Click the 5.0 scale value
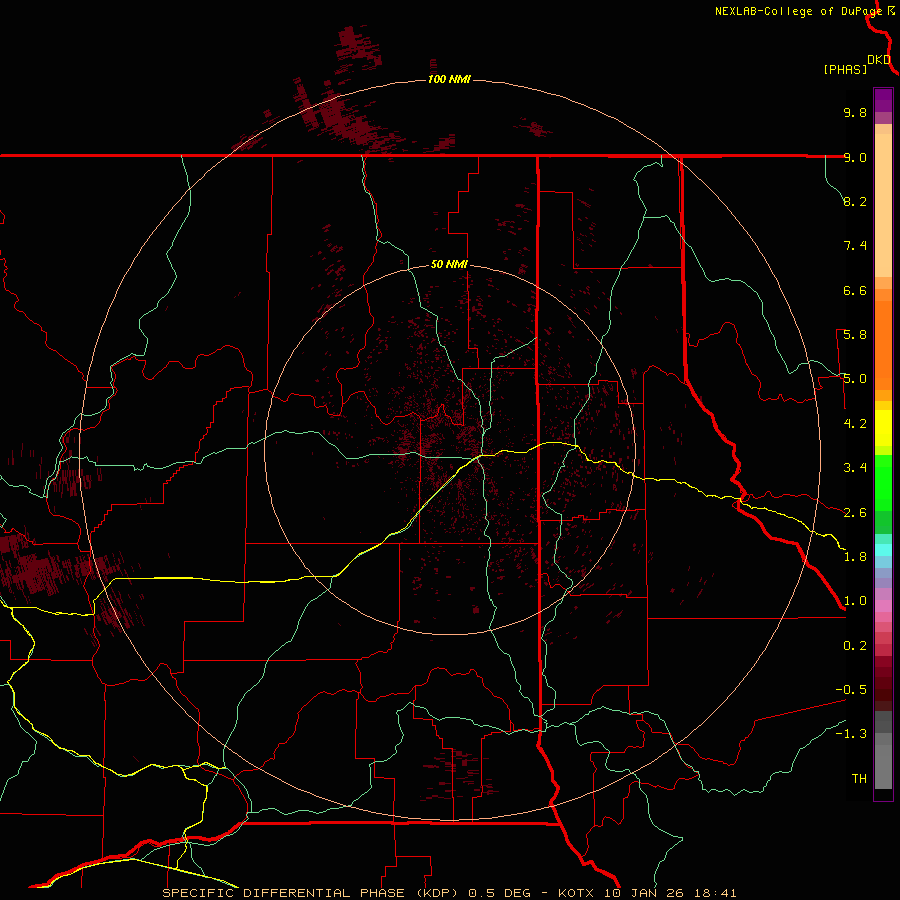This screenshot has height=900, width=900. click(x=855, y=379)
